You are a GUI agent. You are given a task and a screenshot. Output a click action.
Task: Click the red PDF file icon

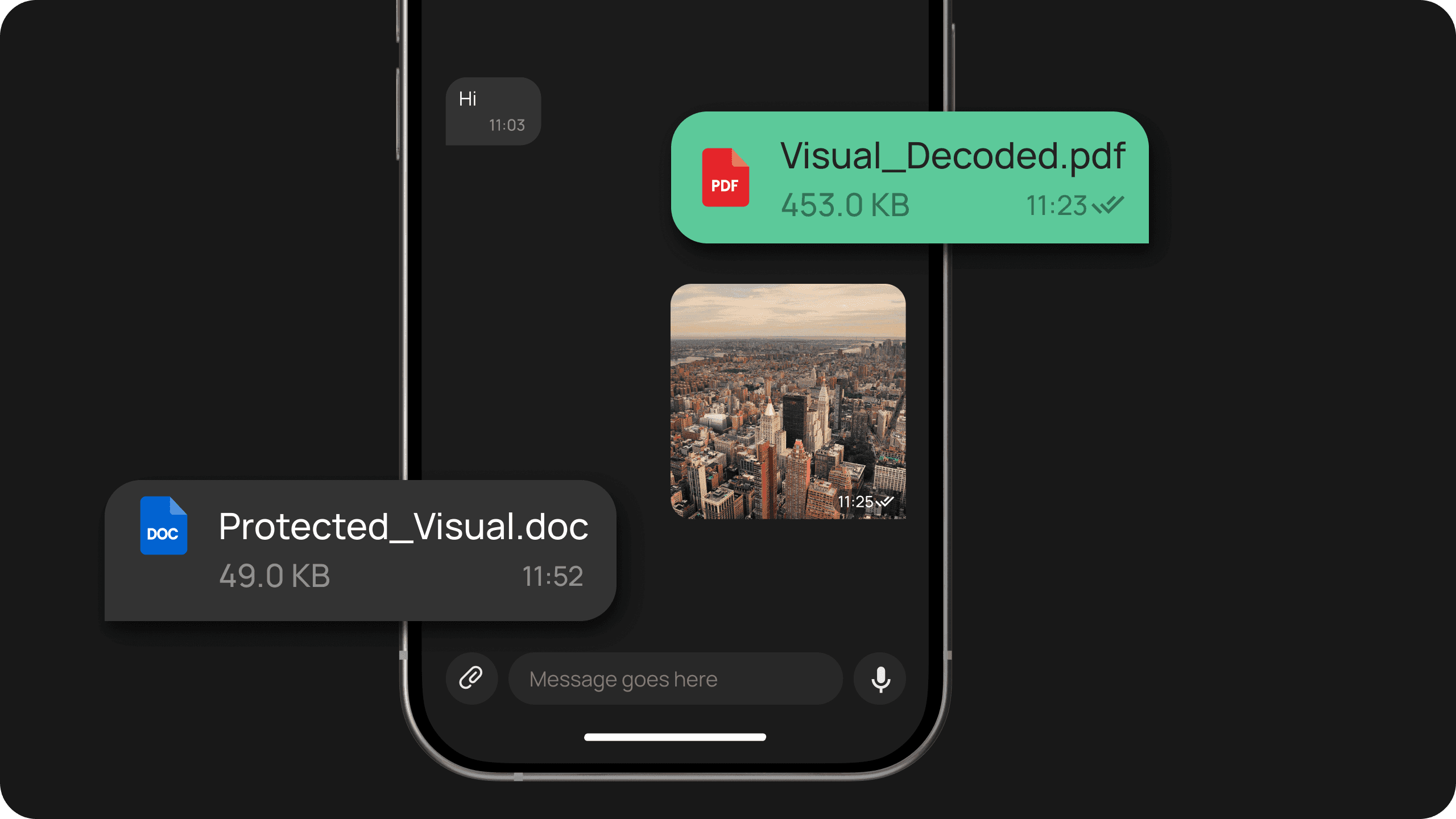pos(725,177)
